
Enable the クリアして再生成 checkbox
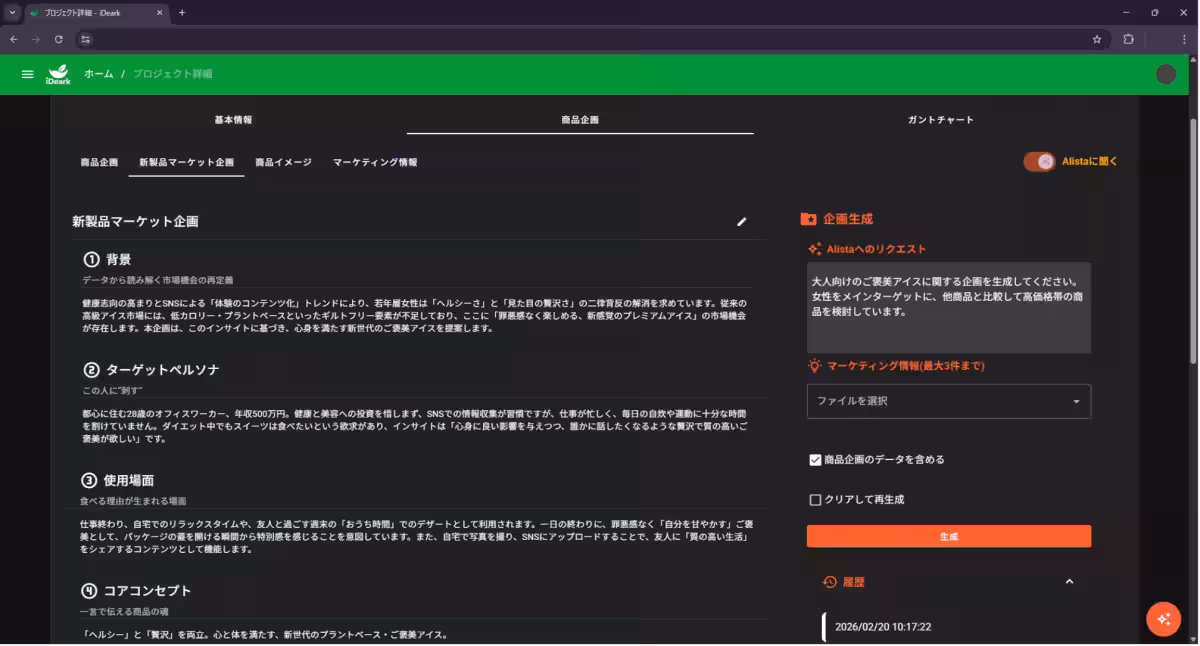click(812, 499)
